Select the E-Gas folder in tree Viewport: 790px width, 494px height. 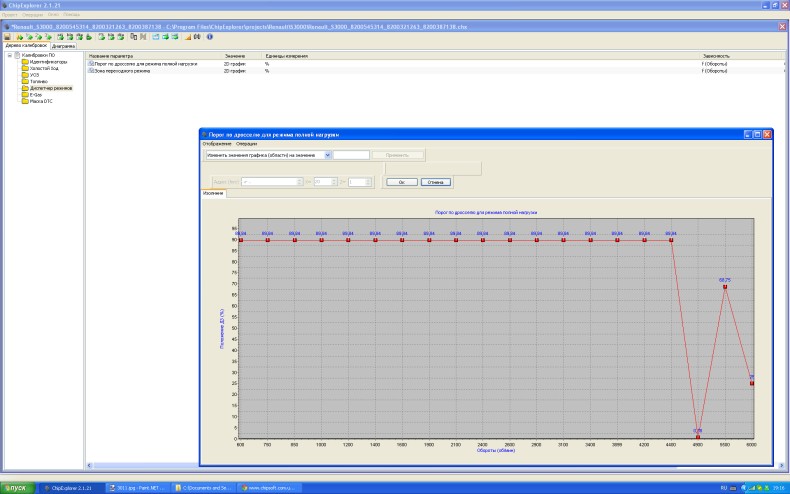pos(37,93)
